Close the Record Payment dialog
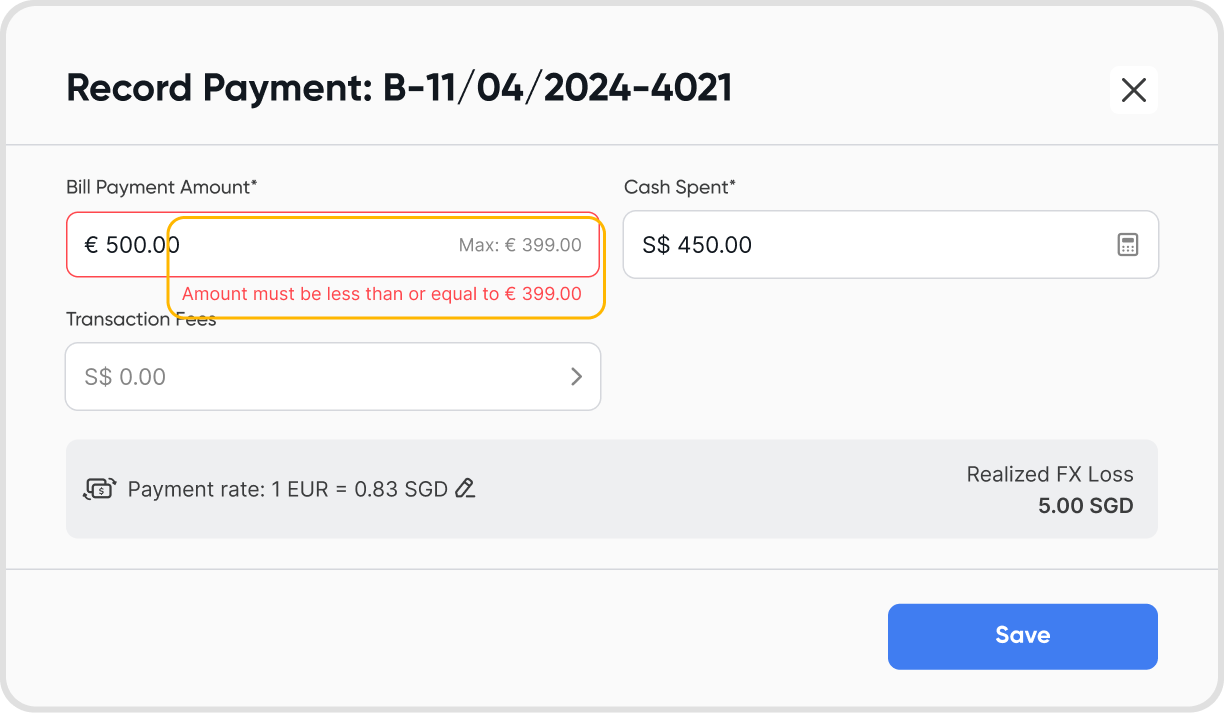 click(1133, 90)
